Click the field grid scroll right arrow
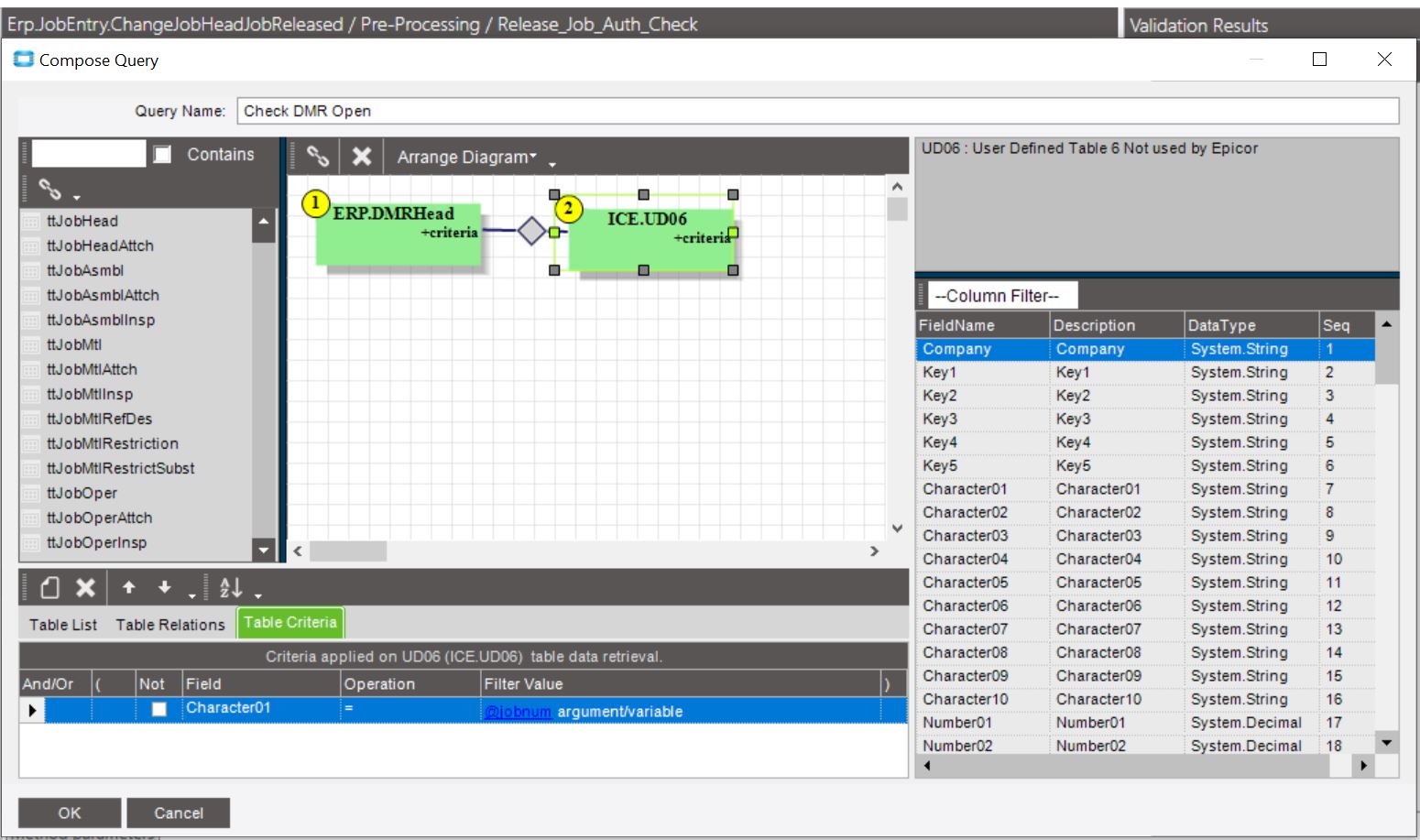This screenshot has width=1420, height=840. coord(1364,766)
